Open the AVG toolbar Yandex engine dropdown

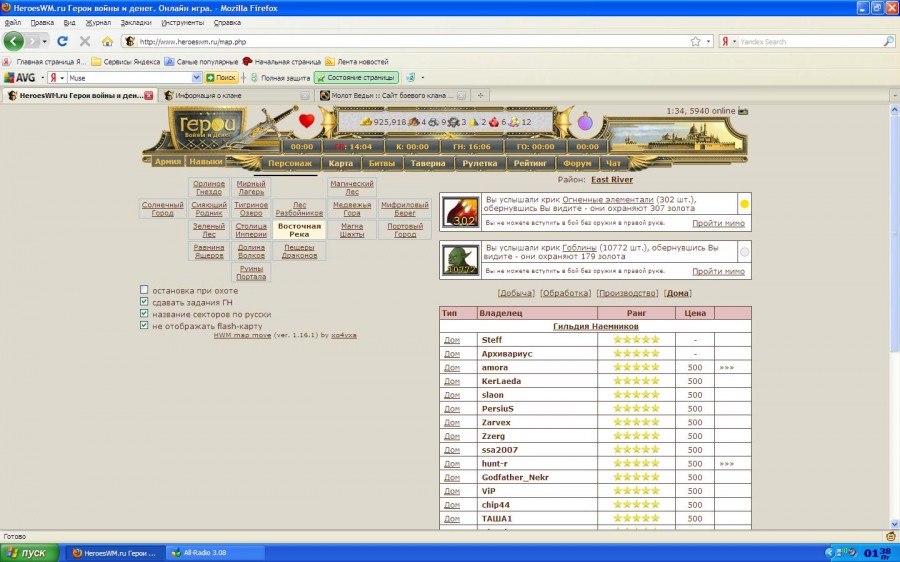(62, 77)
